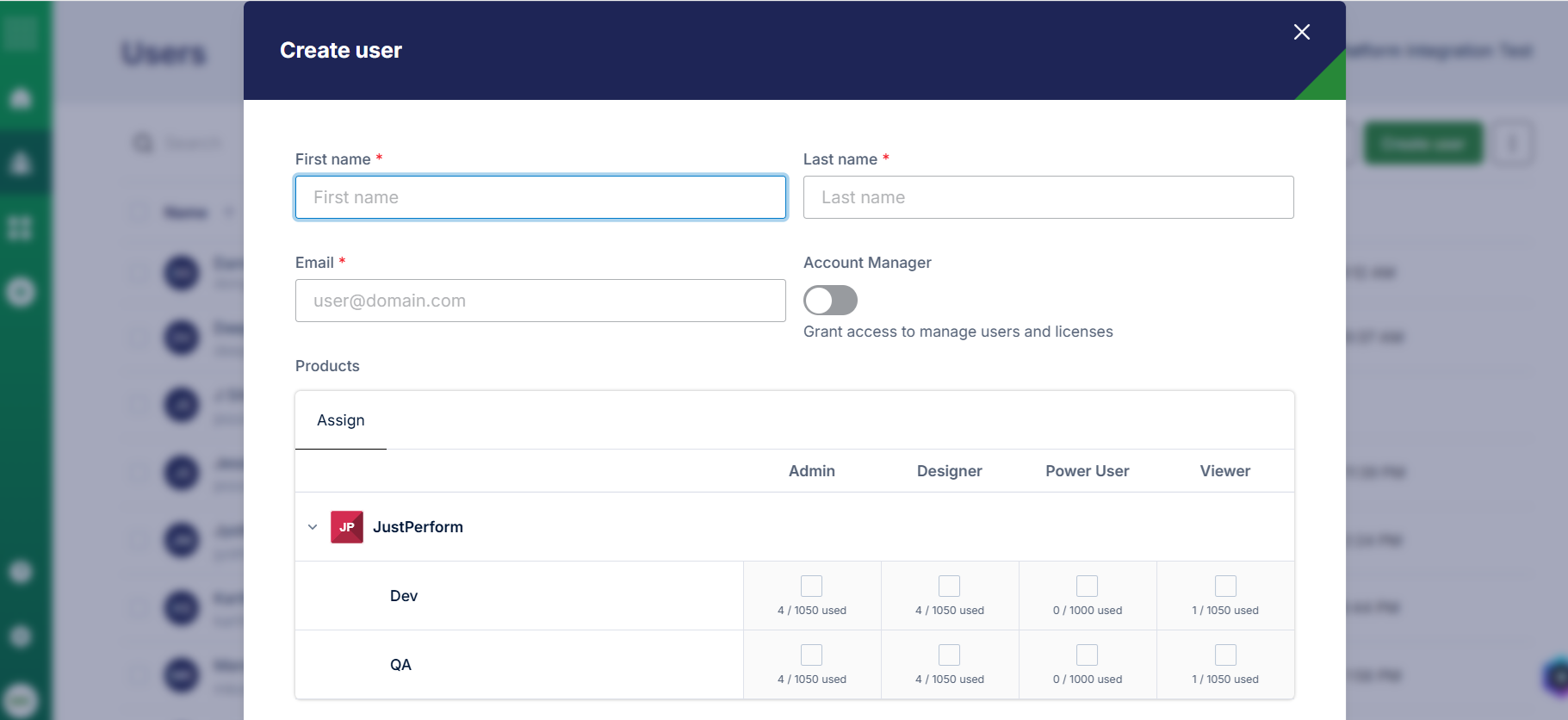
Task: Check Power User role for Dev
Action: (1087, 587)
